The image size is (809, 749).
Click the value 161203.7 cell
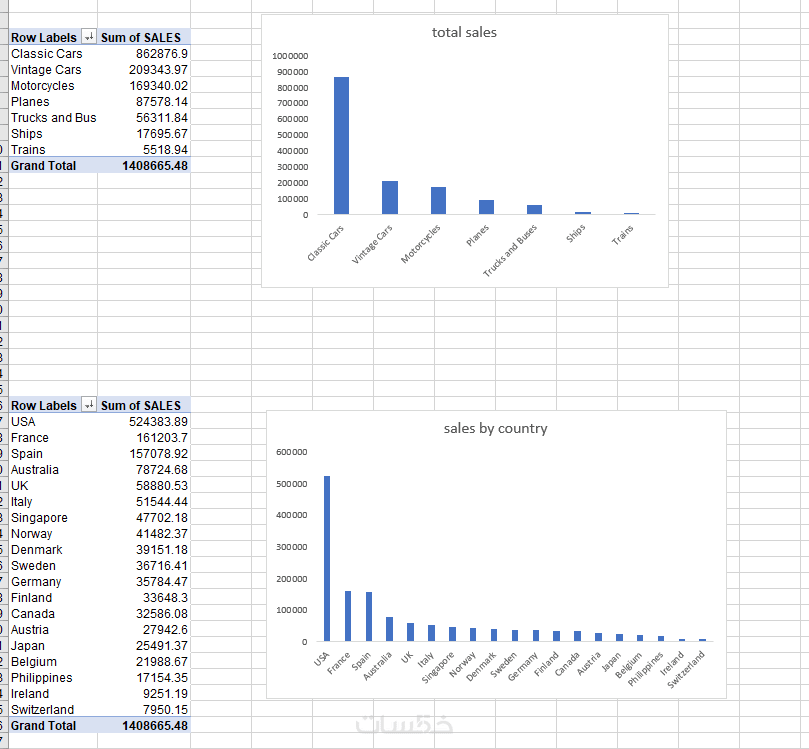(x=144, y=437)
